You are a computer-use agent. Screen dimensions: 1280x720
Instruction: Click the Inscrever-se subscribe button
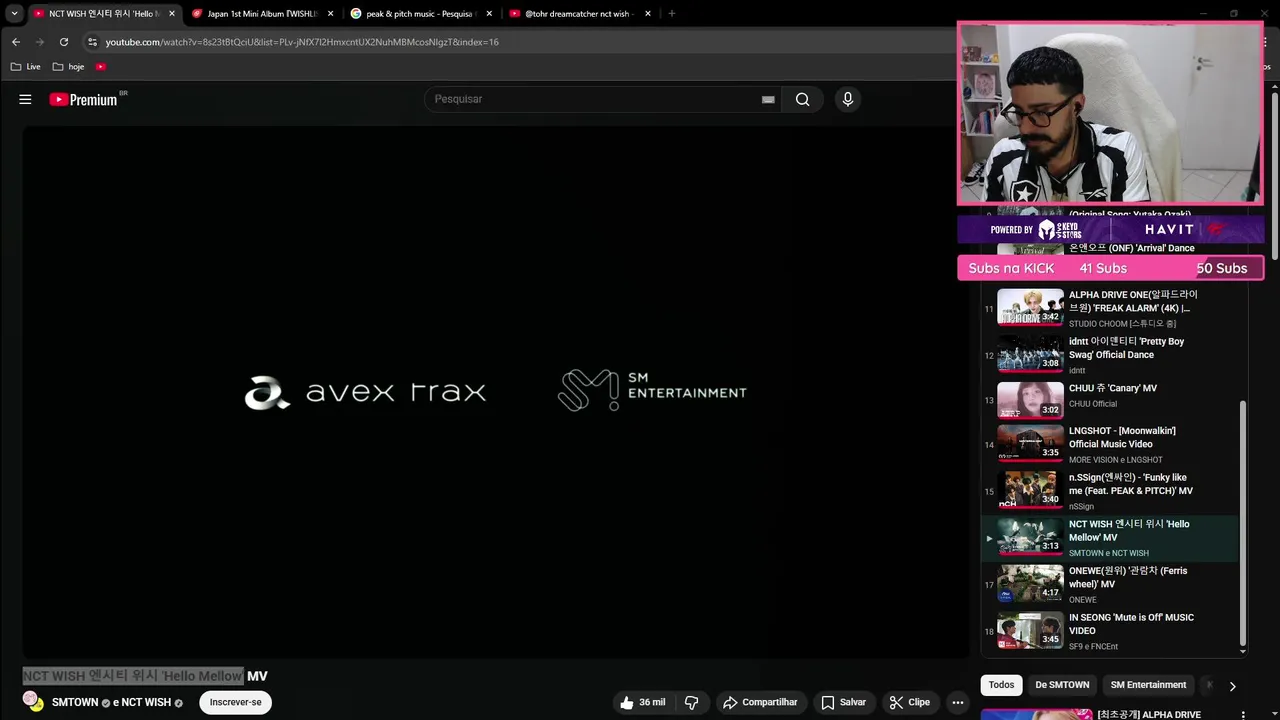236,702
